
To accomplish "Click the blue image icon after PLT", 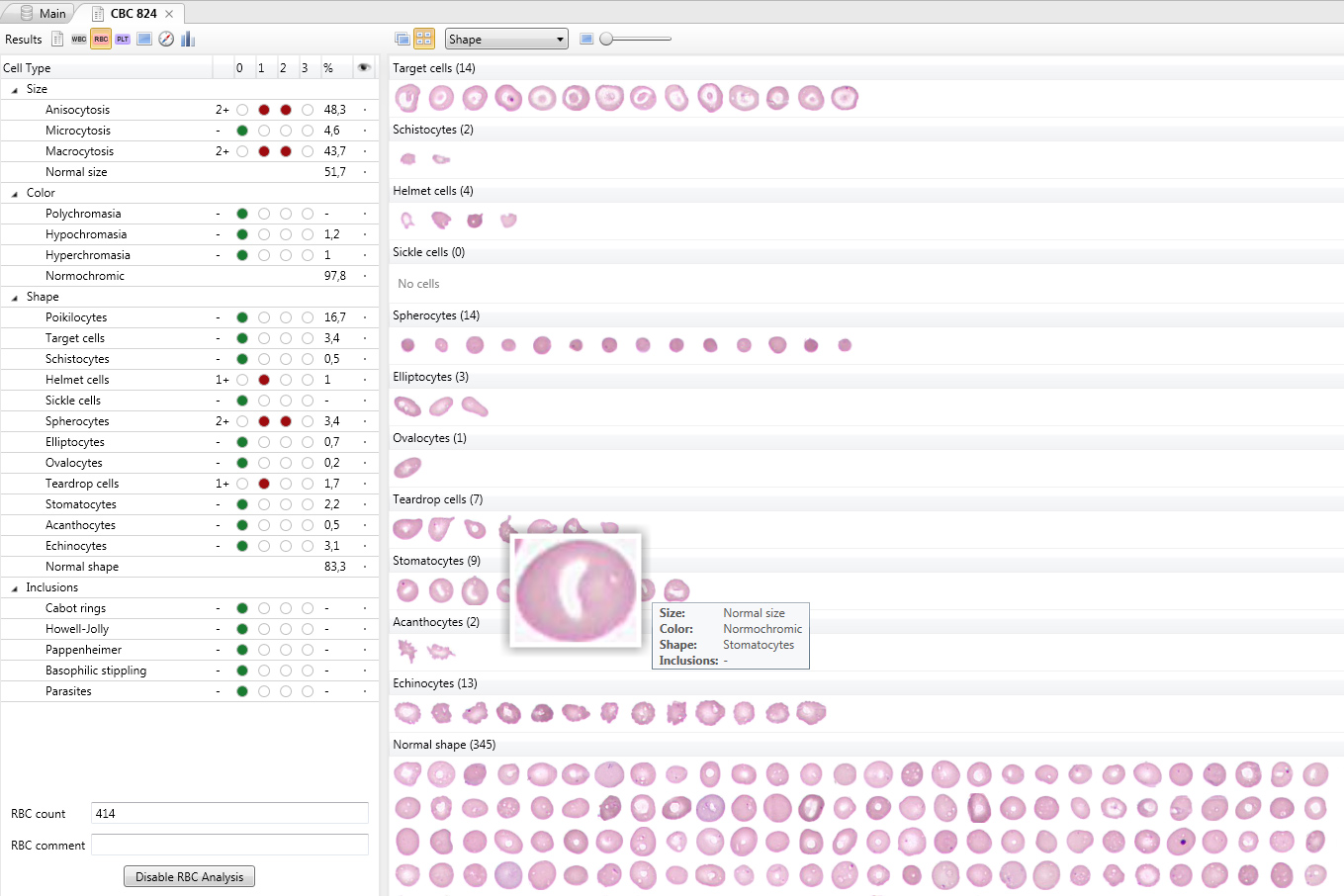I will [x=144, y=40].
